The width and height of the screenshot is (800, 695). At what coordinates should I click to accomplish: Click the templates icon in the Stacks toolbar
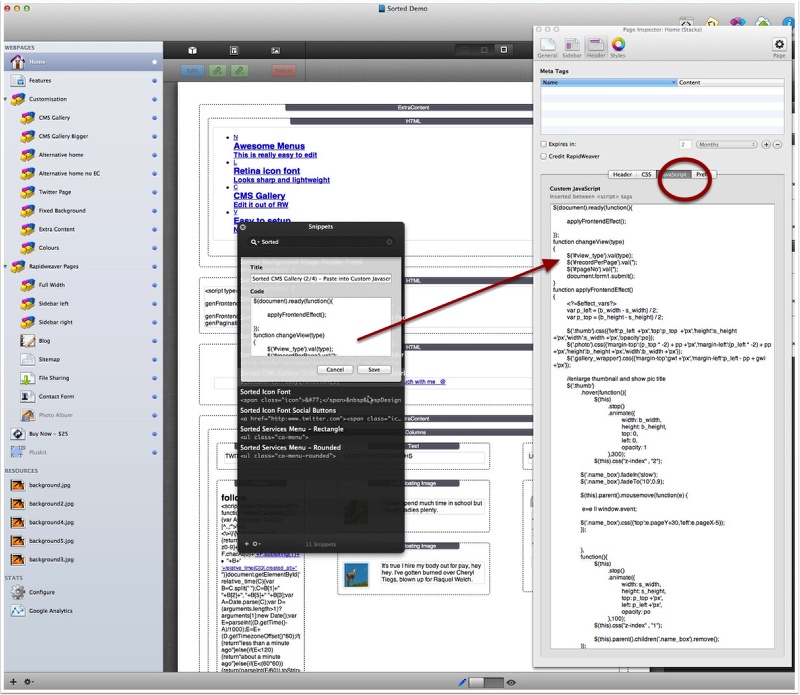[x=234, y=51]
